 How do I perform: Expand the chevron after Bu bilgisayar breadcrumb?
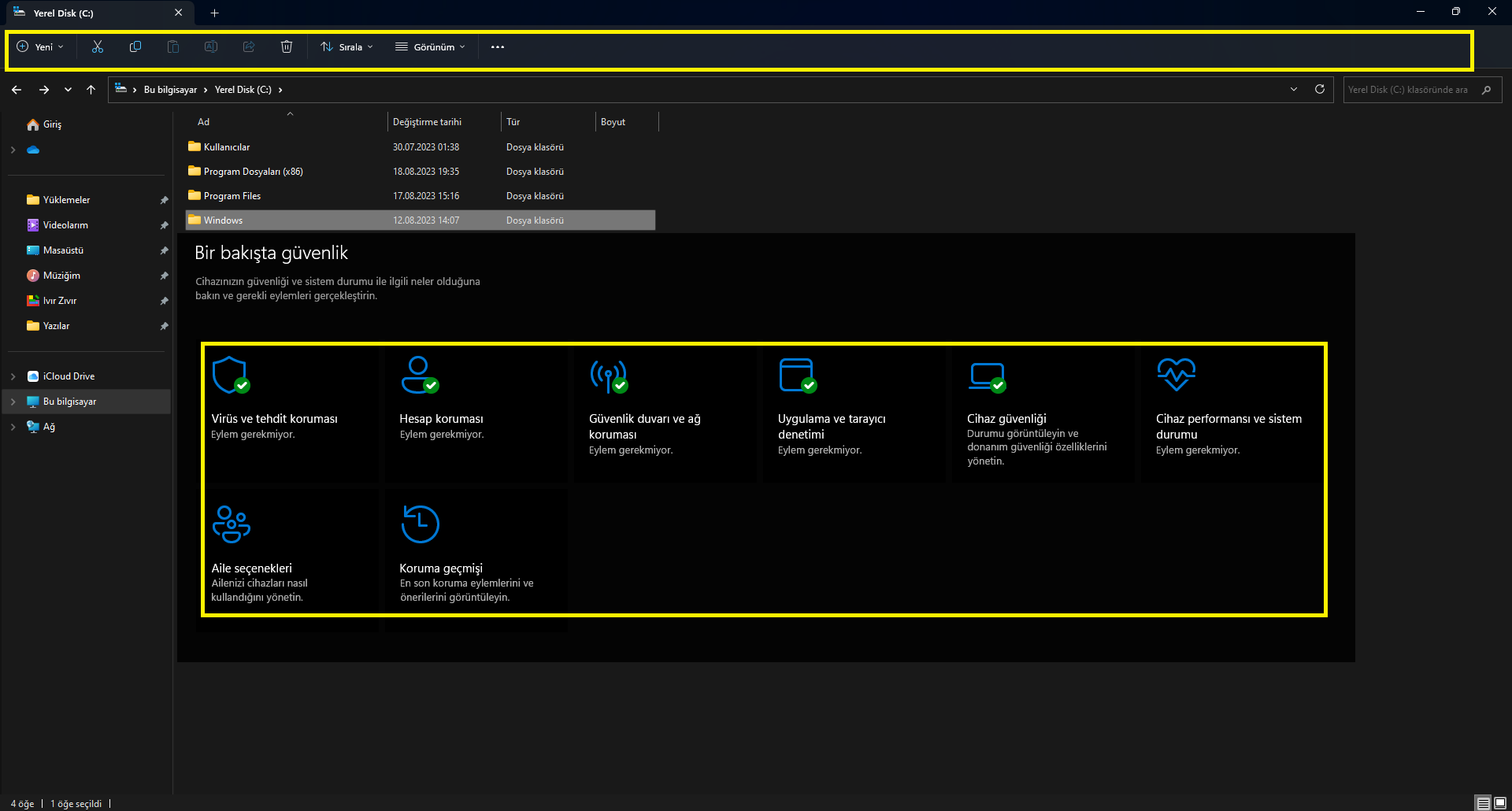pos(206,90)
